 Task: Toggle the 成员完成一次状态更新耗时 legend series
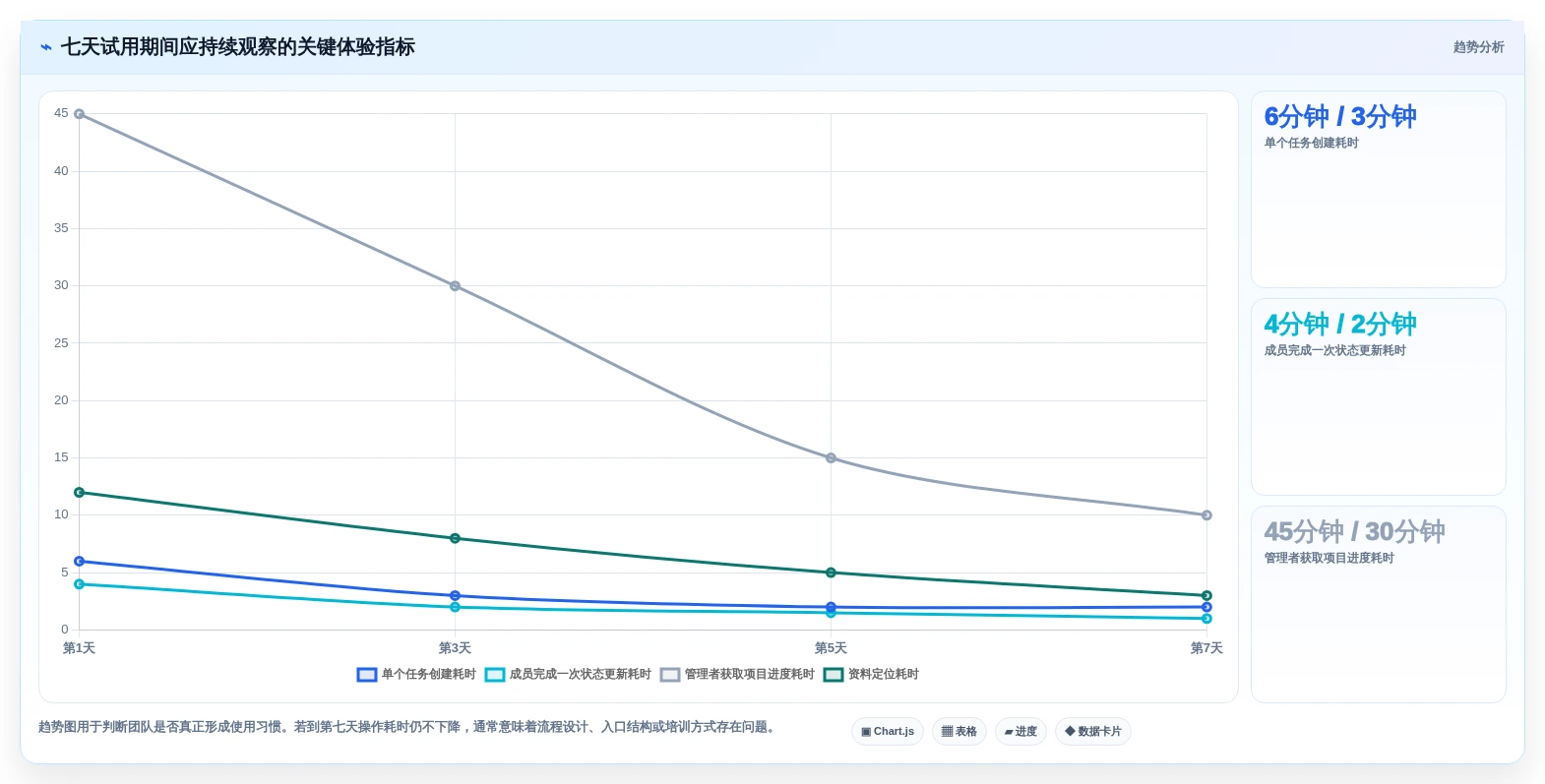click(568, 675)
